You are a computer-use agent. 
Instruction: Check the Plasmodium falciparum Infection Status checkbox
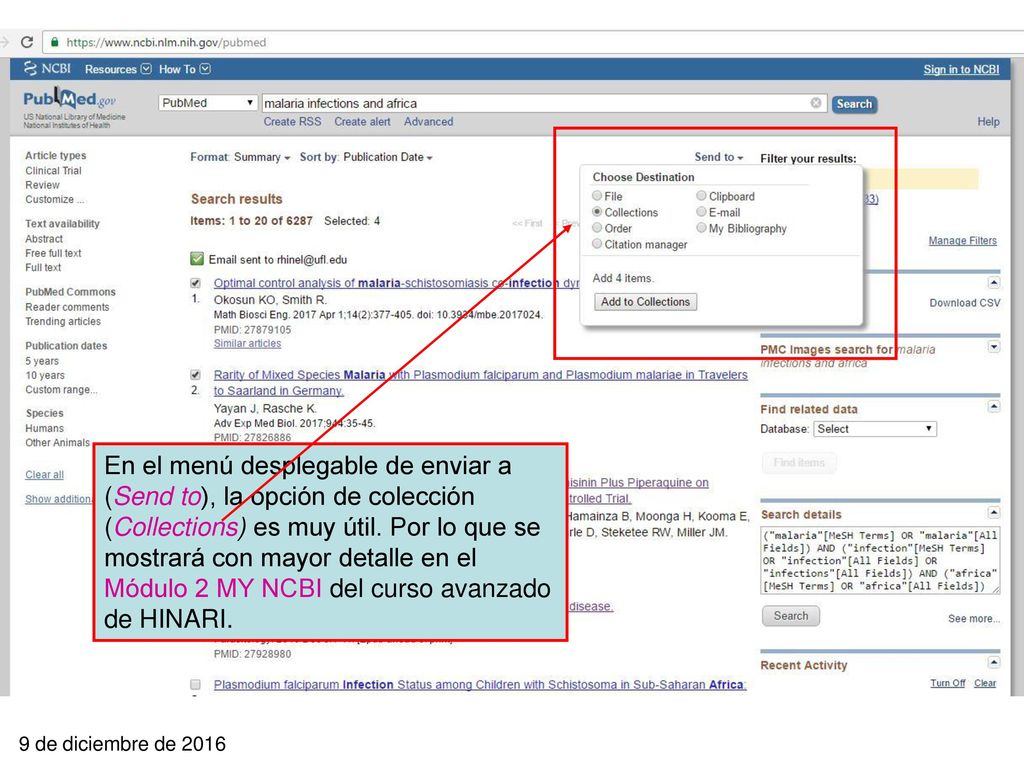pos(195,684)
